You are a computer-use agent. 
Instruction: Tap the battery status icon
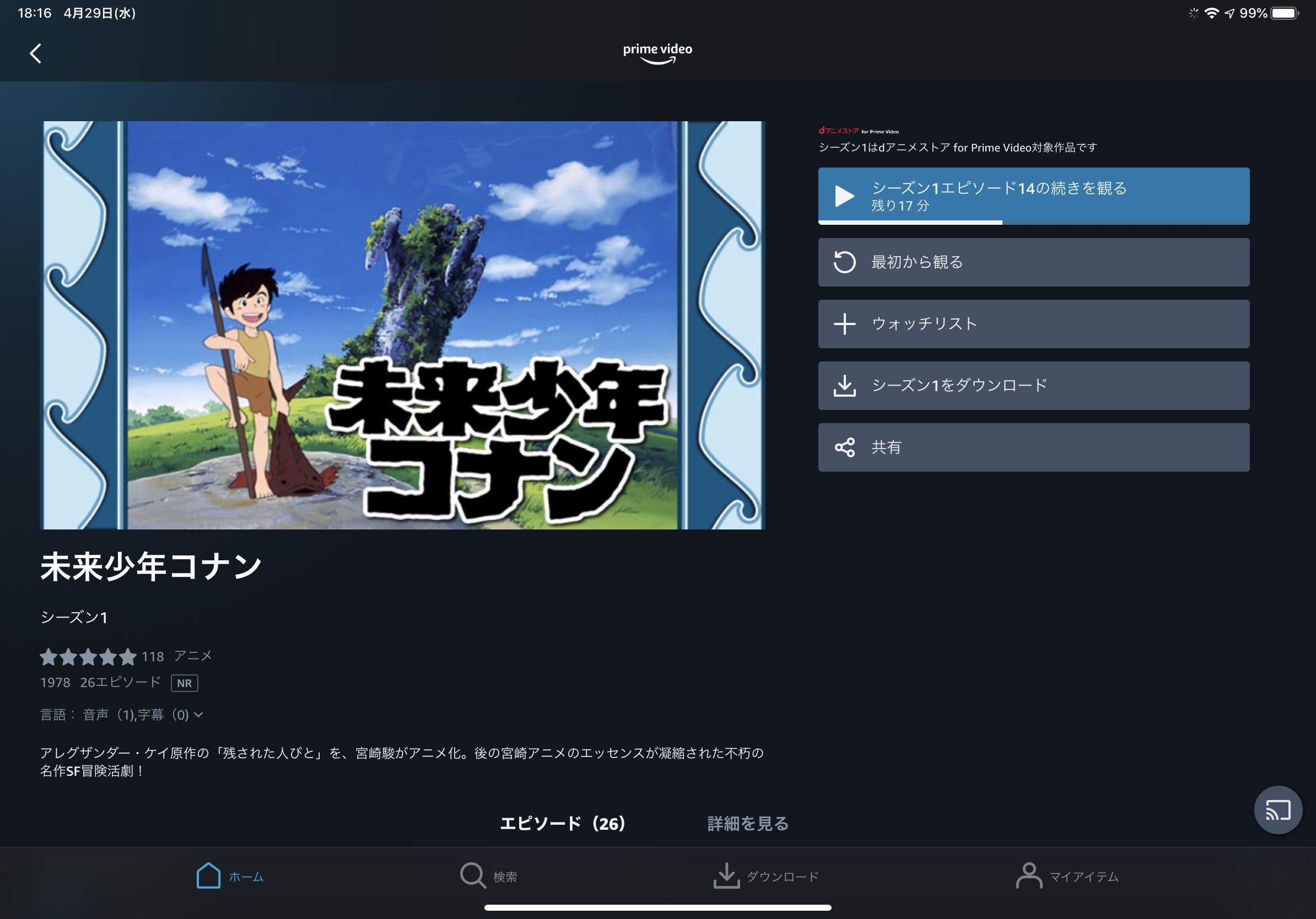pos(1285,13)
